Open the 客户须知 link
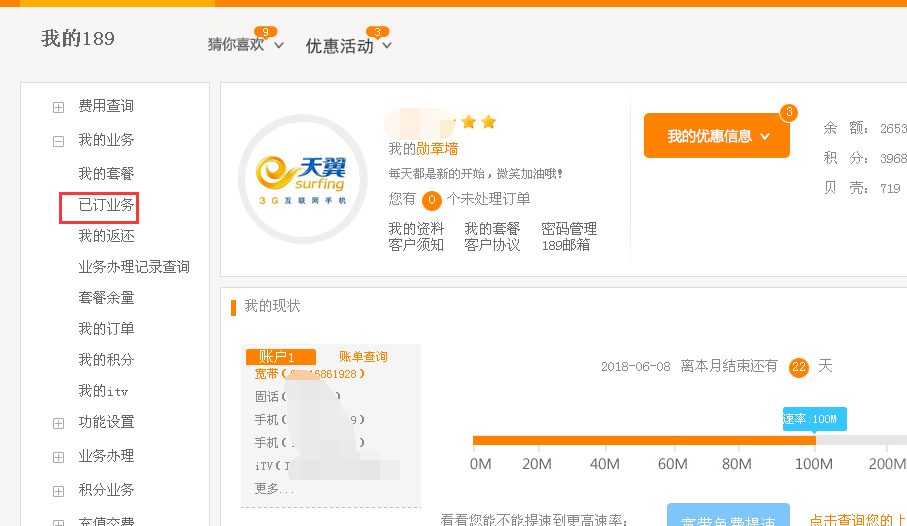The width and height of the screenshot is (907, 526). (x=416, y=245)
